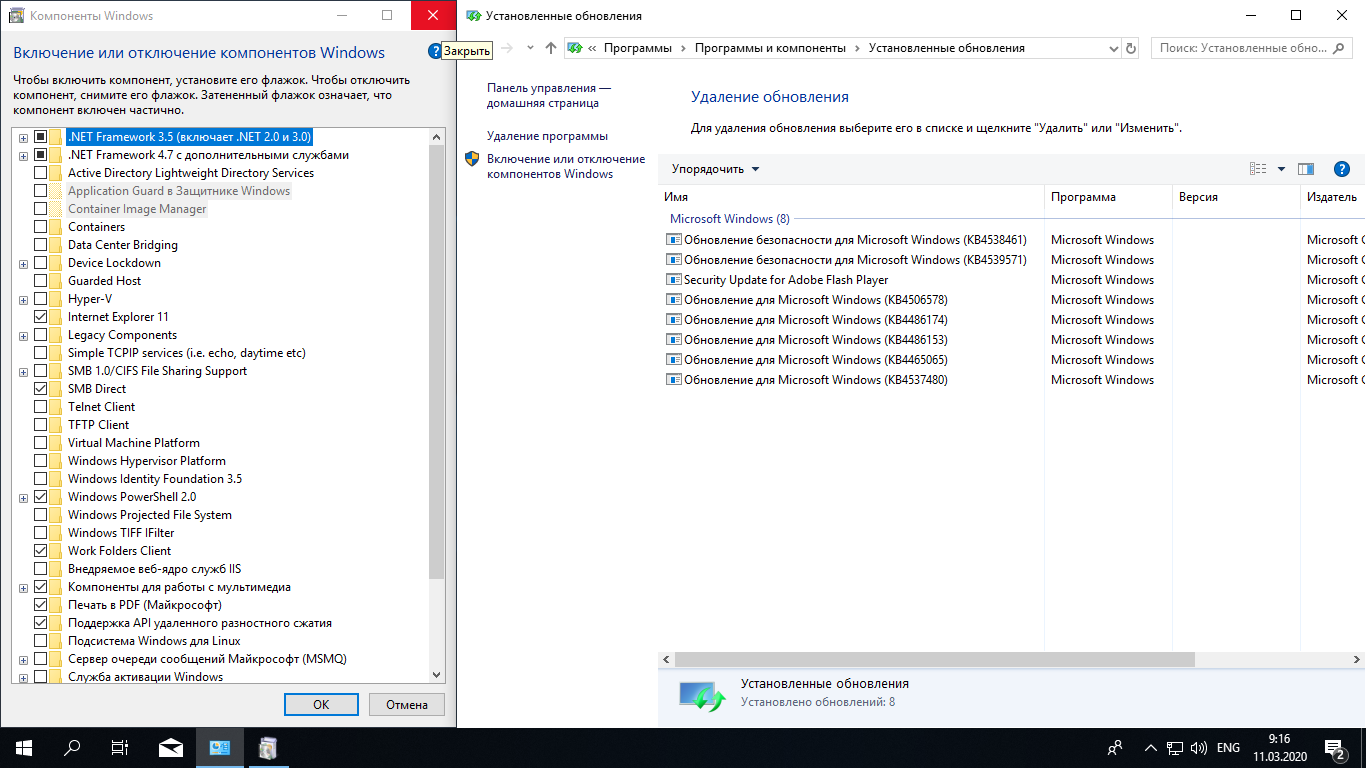The height and width of the screenshot is (768, 1366).
Task: Open People icon in taskbar
Action: point(1116,748)
